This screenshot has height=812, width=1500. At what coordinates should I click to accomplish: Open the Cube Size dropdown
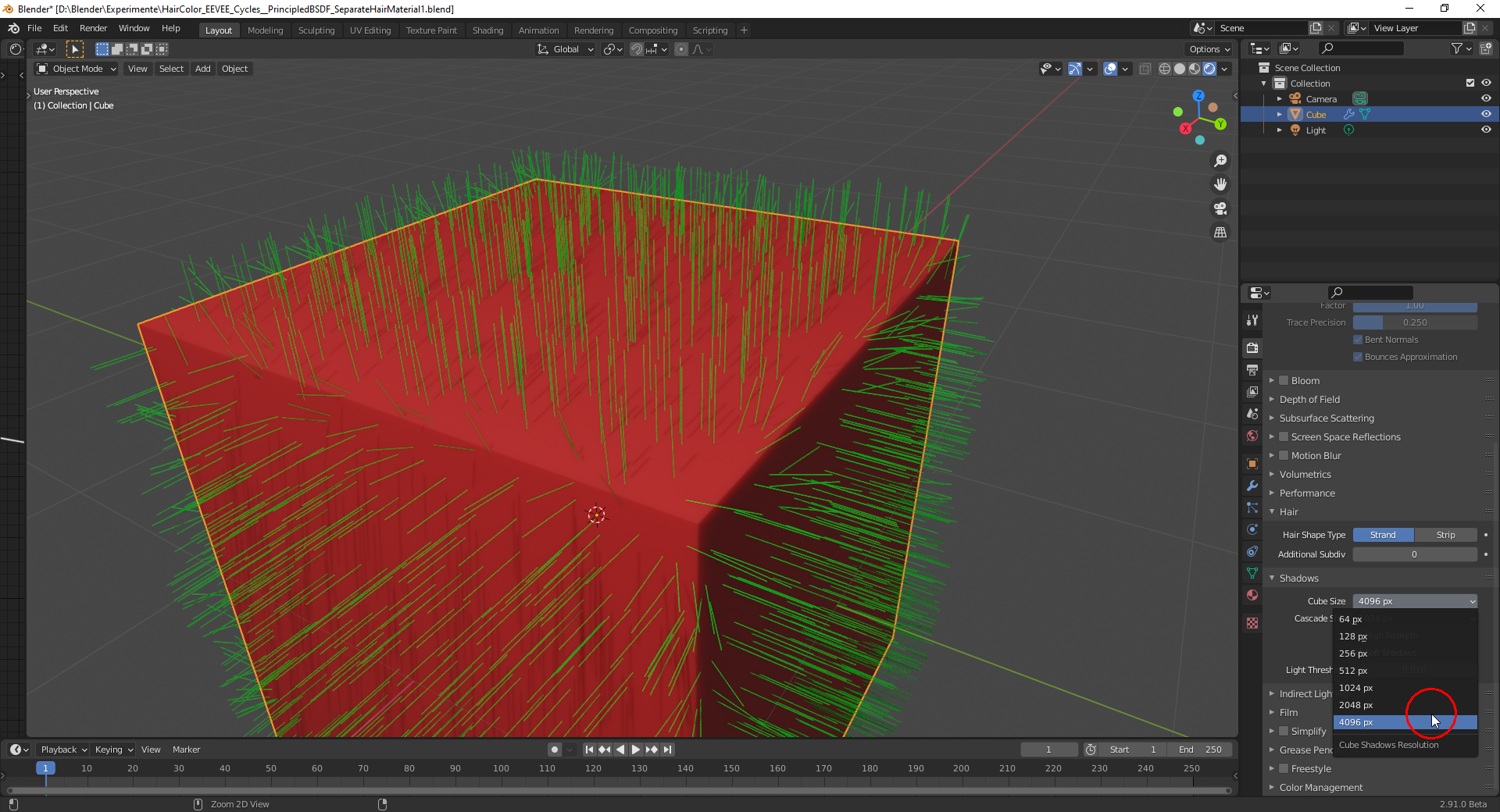click(1415, 601)
